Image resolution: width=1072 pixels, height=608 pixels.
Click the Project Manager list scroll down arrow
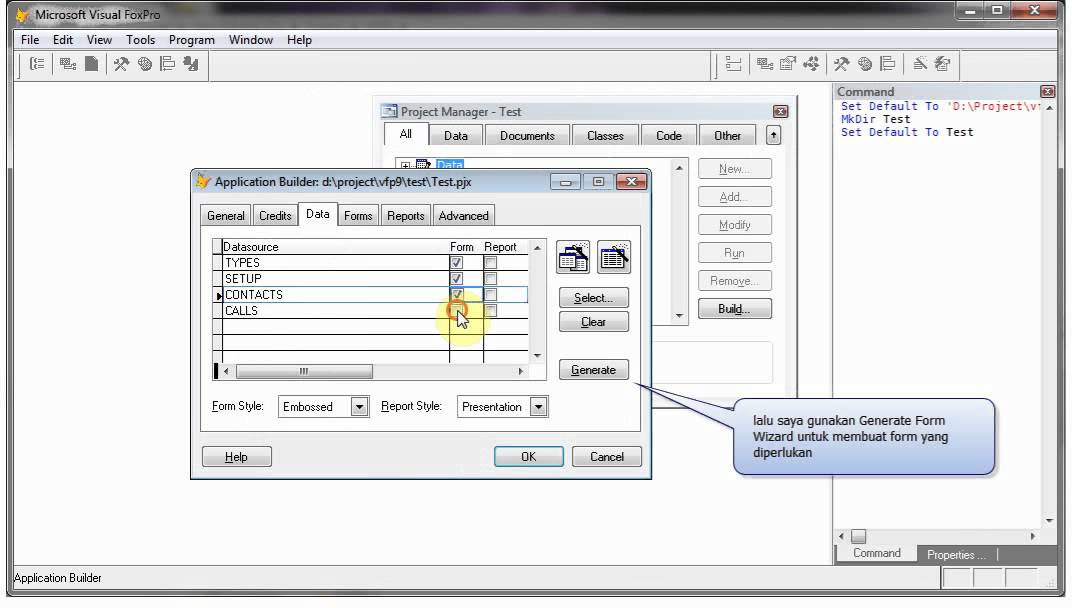click(679, 315)
